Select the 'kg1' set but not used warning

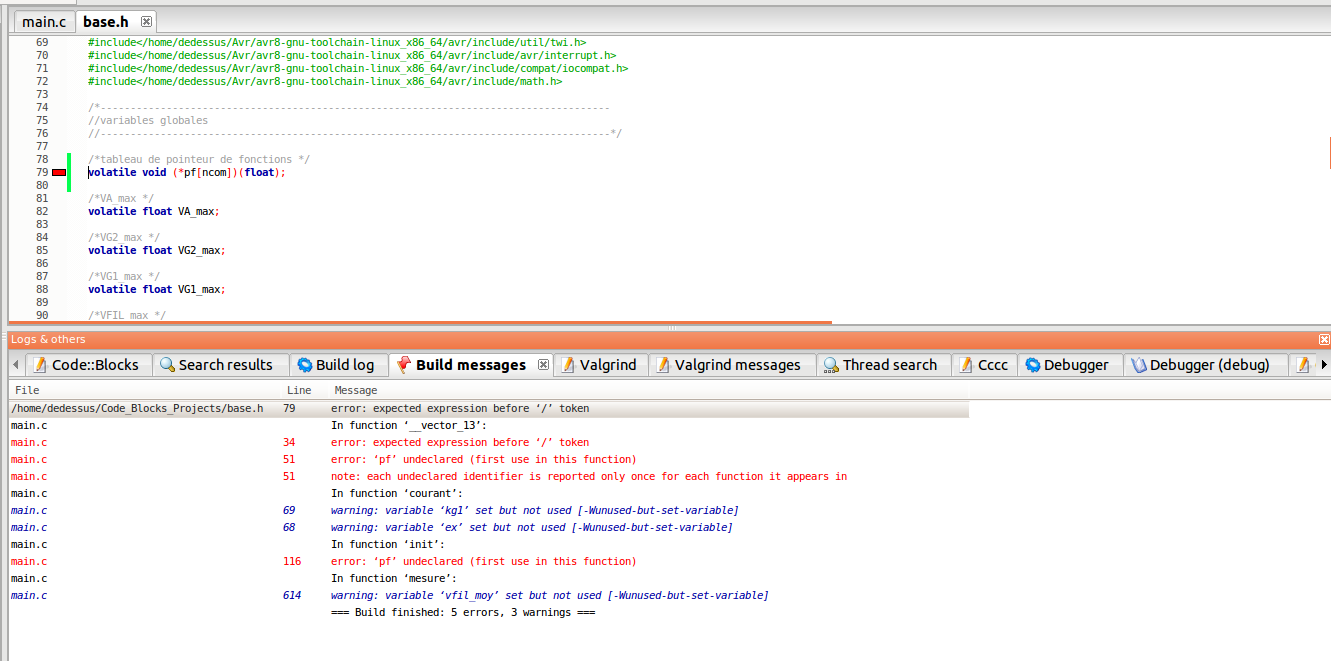tap(489, 510)
